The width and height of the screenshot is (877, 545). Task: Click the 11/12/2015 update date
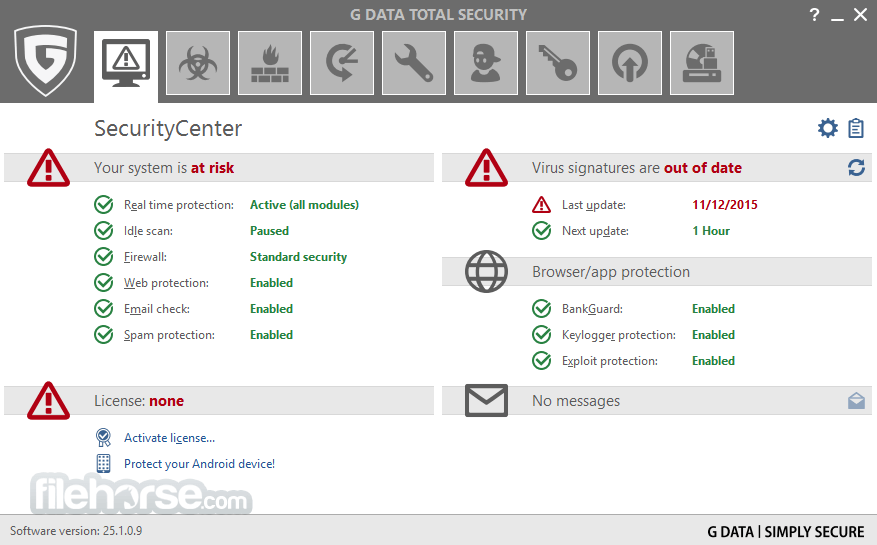click(x=725, y=205)
